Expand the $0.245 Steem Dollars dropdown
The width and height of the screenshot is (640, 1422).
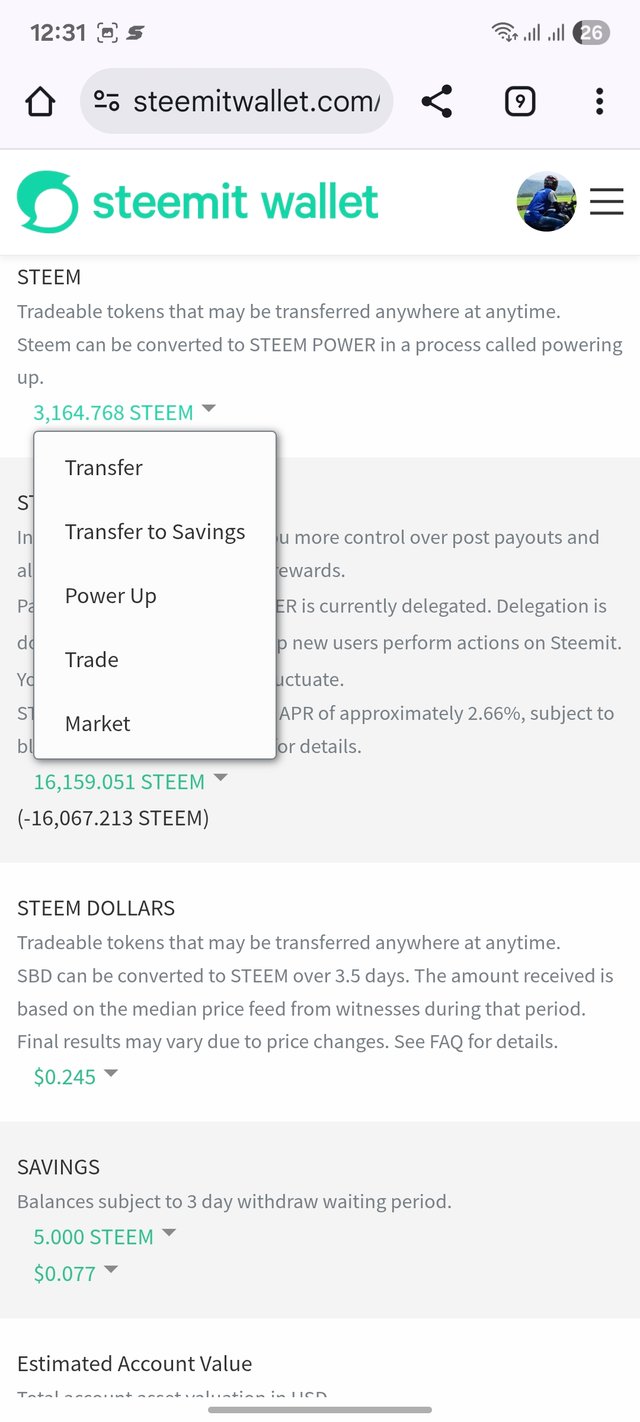[x=75, y=1076]
